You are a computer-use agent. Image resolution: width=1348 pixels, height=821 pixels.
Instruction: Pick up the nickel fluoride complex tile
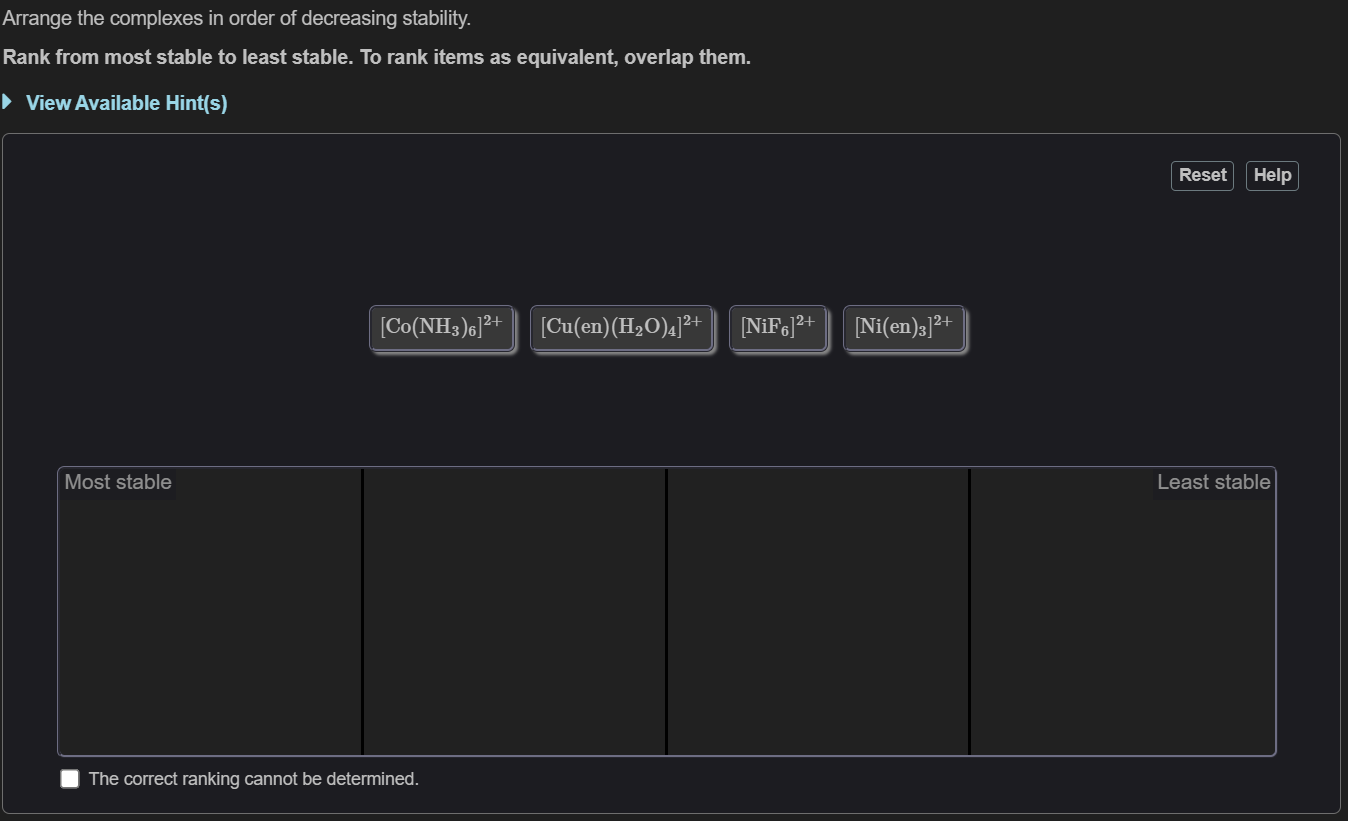tap(778, 327)
